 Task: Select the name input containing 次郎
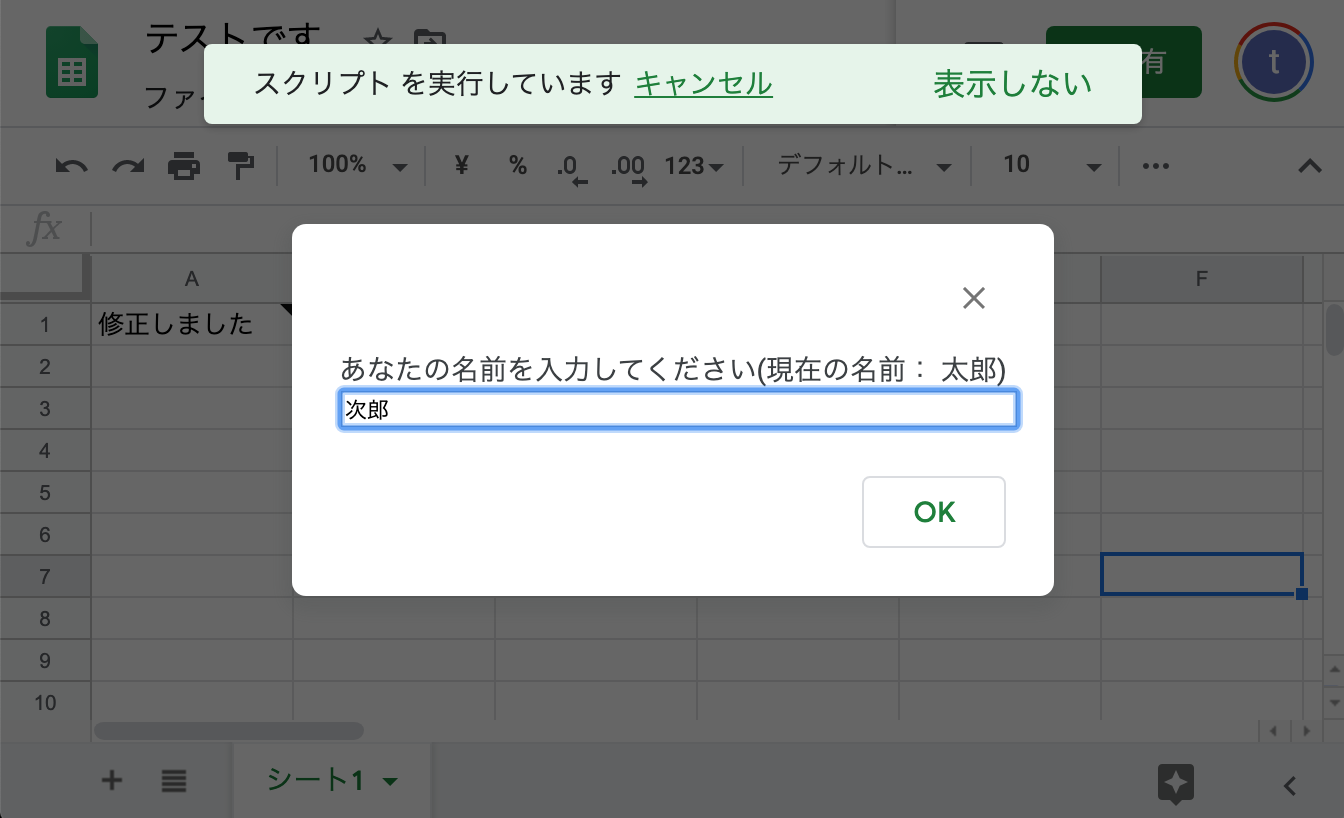pos(678,409)
